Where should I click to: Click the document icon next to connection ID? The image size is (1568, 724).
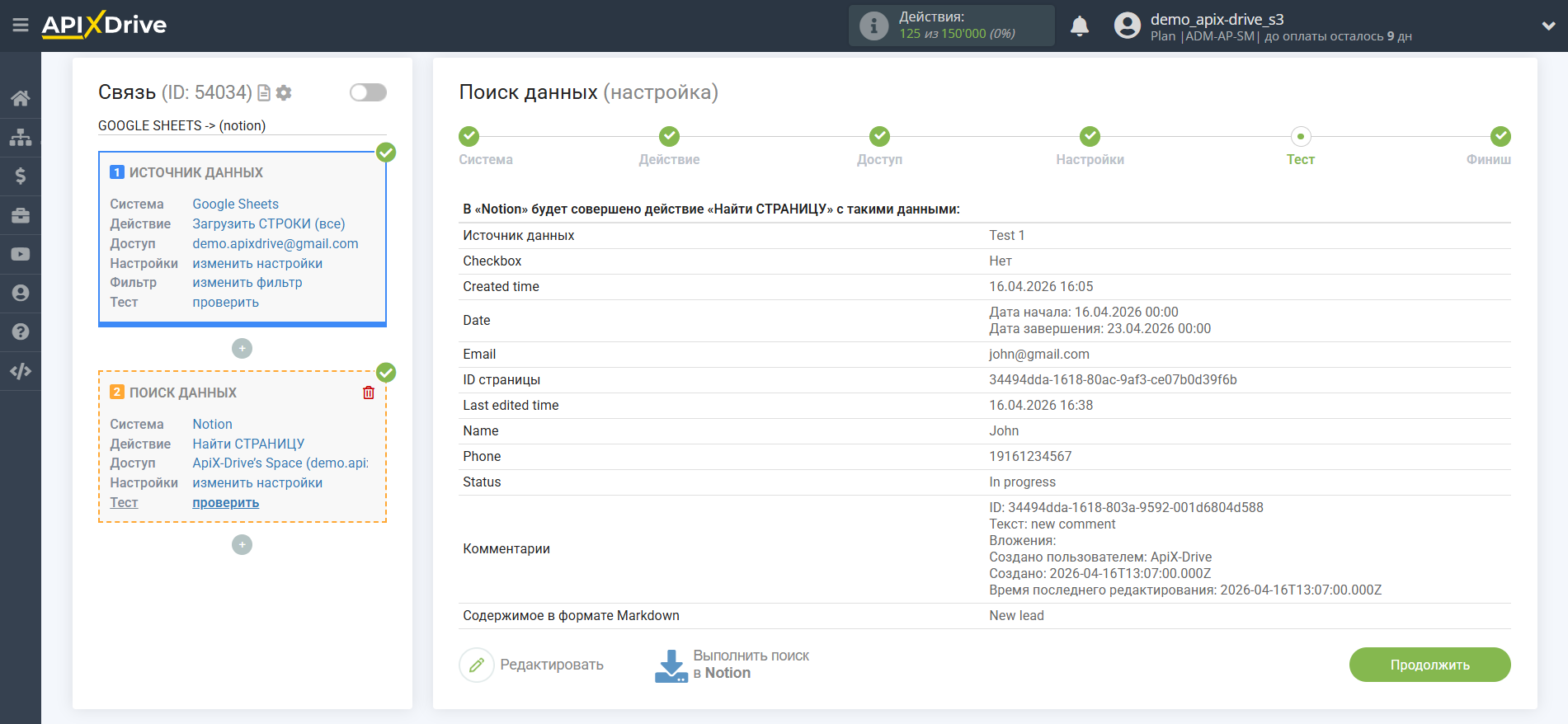pyautogui.click(x=264, y=93)
